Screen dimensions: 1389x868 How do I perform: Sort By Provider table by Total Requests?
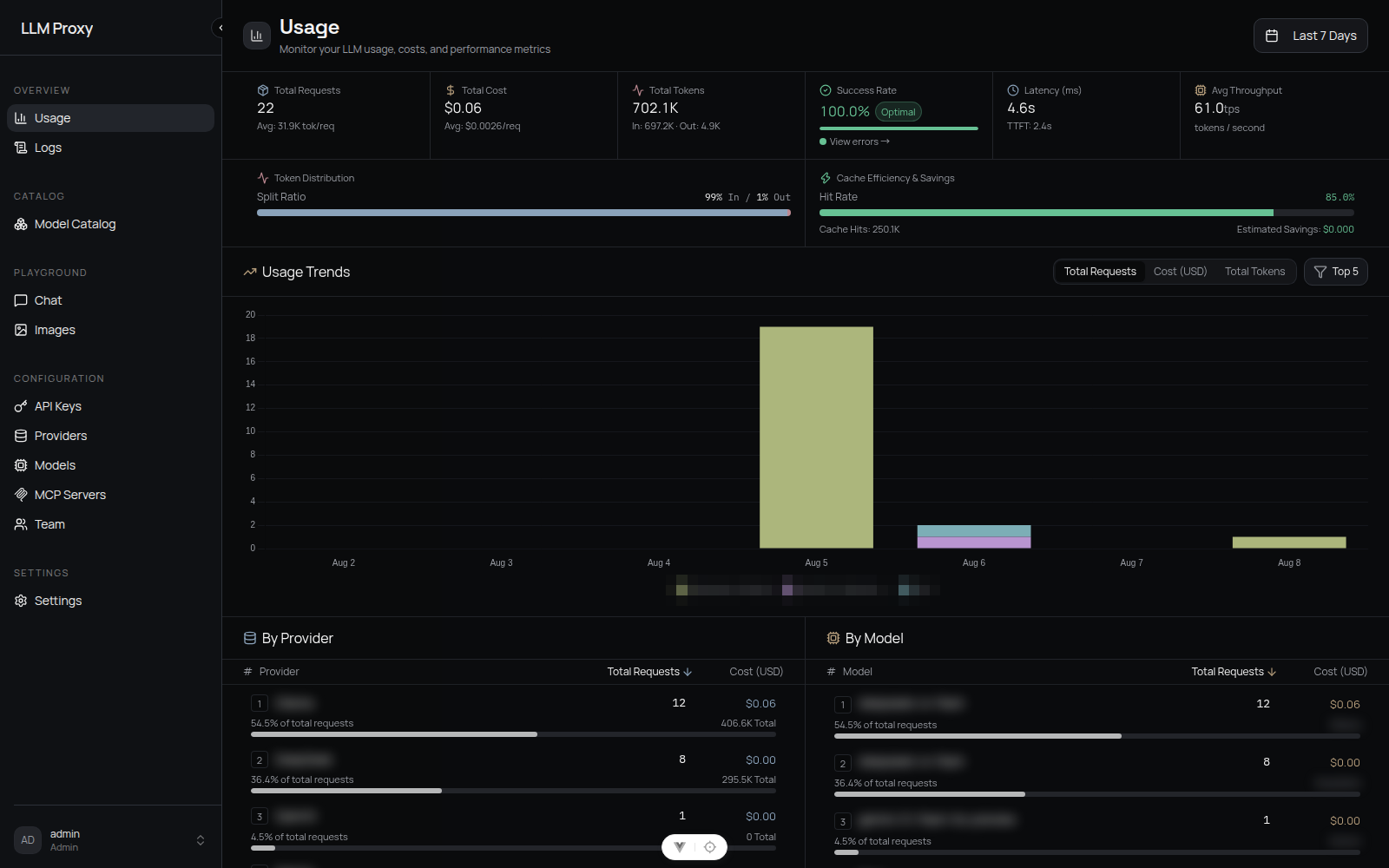[x=649, y=672]
